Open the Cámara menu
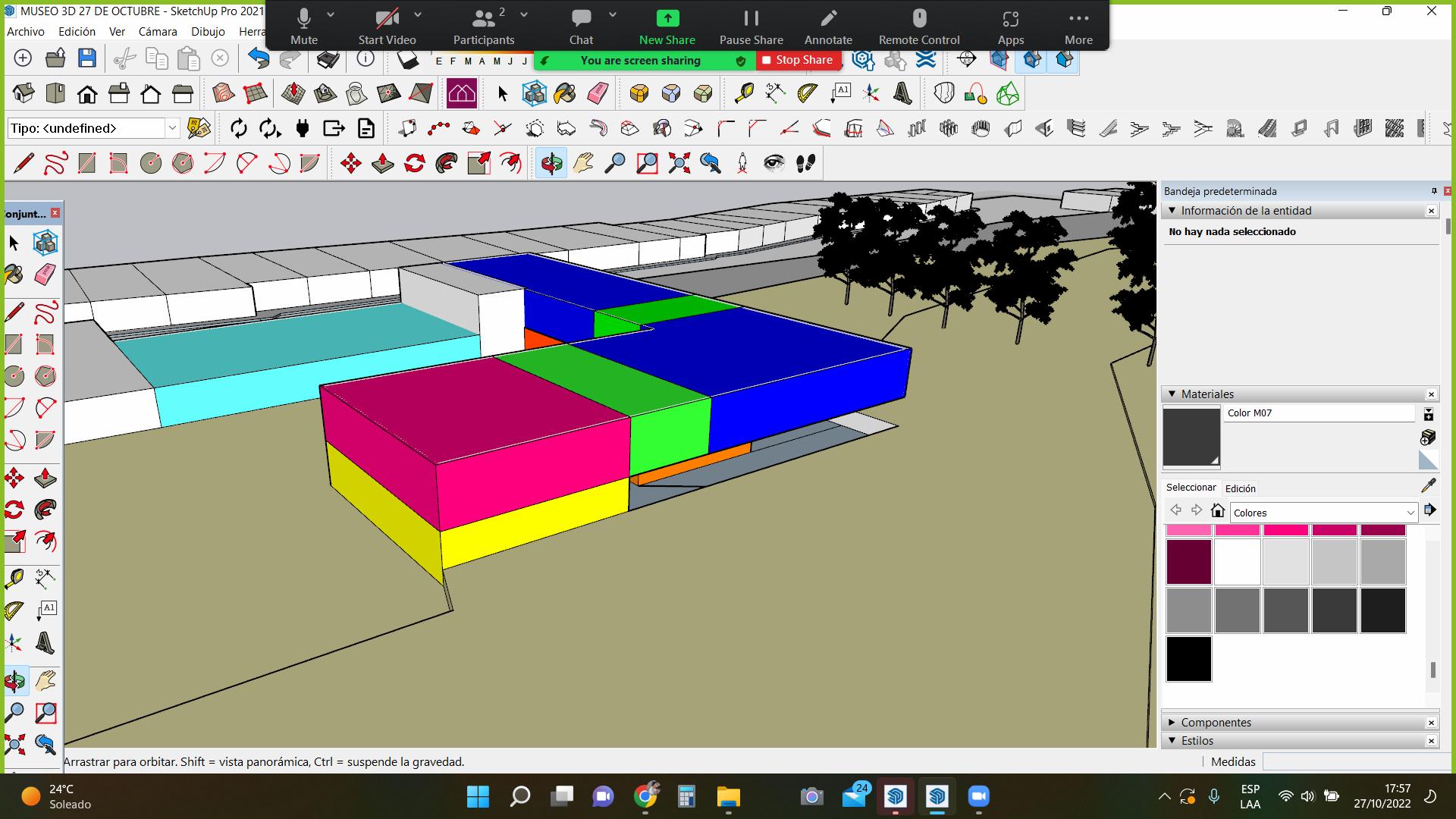 [x=158, y=31]
